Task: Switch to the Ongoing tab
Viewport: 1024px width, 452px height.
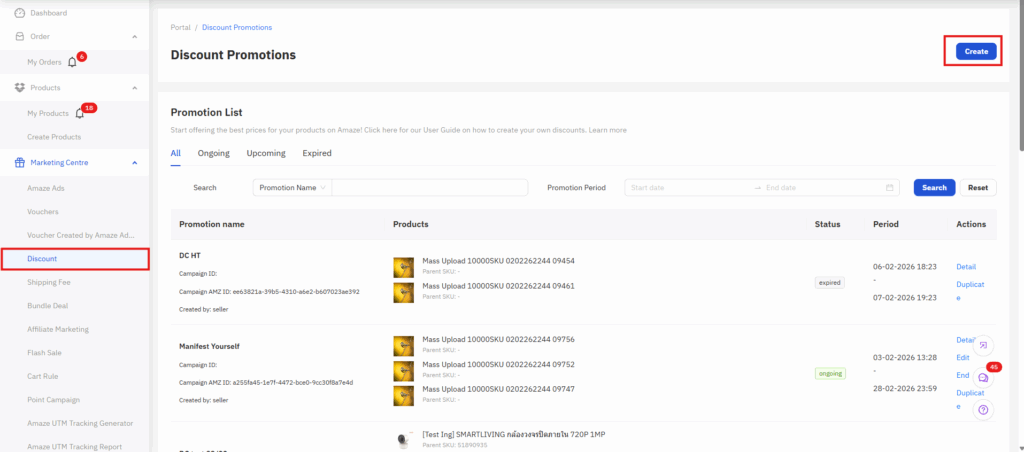Action: (x=213, y=153)
